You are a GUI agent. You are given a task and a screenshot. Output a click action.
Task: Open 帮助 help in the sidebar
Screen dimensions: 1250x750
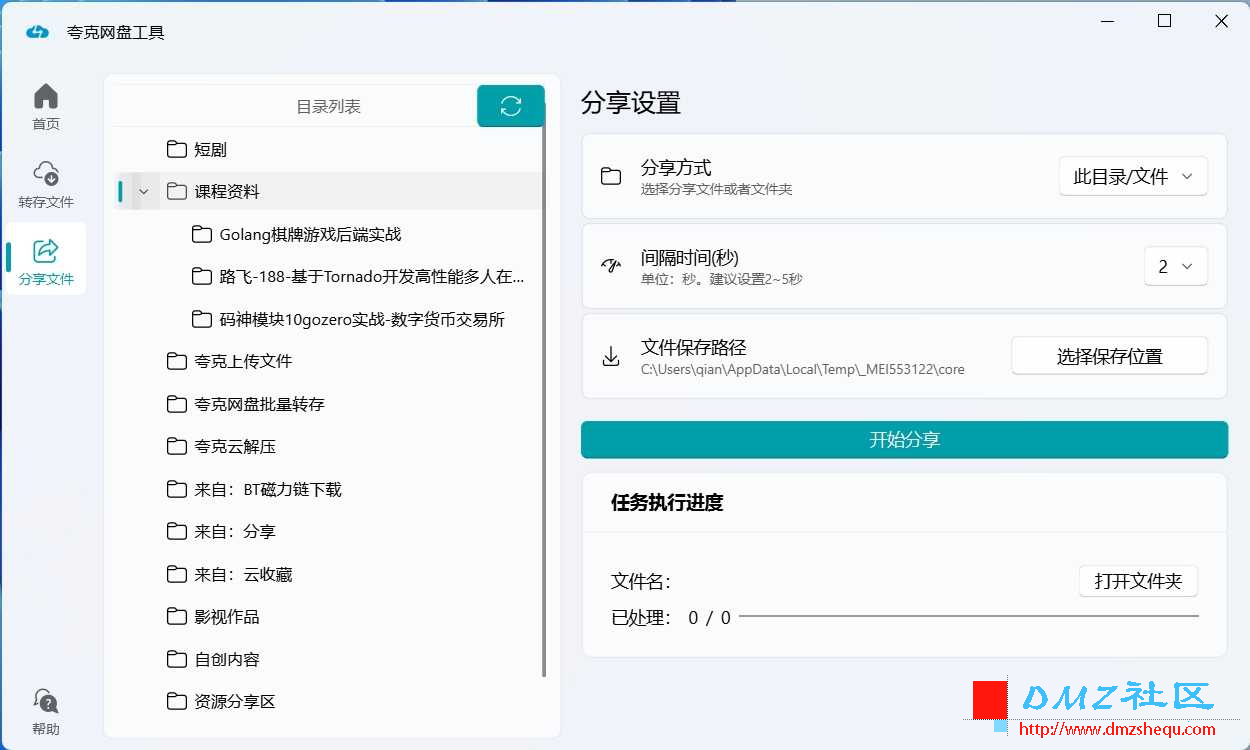(x=46, y=711)
